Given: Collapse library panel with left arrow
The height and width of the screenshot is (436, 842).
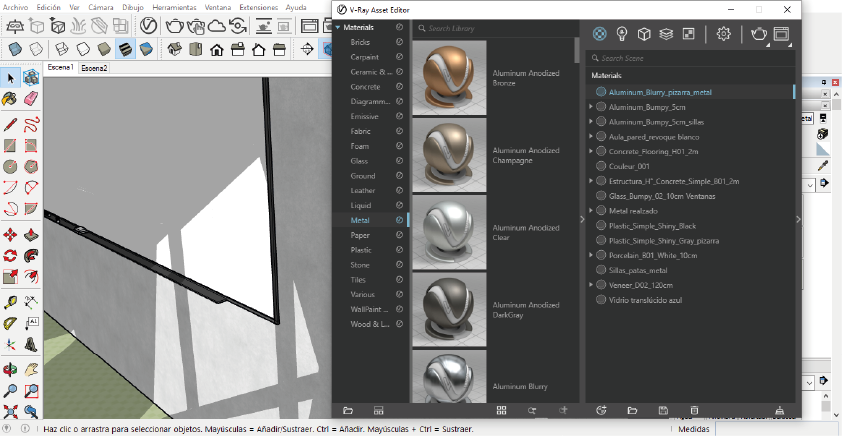Looking at the screenshot, I should [x=582, y=219].
